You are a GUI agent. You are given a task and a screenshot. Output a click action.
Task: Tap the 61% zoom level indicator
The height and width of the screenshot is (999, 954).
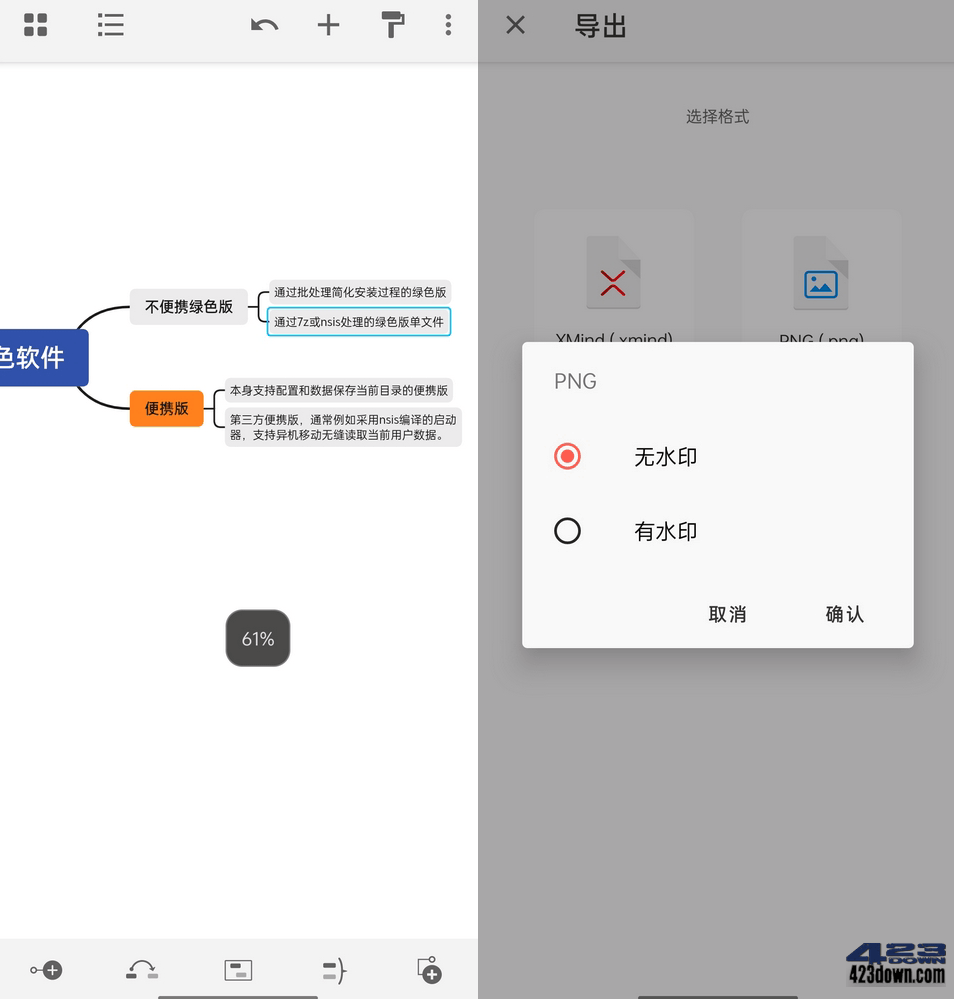point(257,638)
